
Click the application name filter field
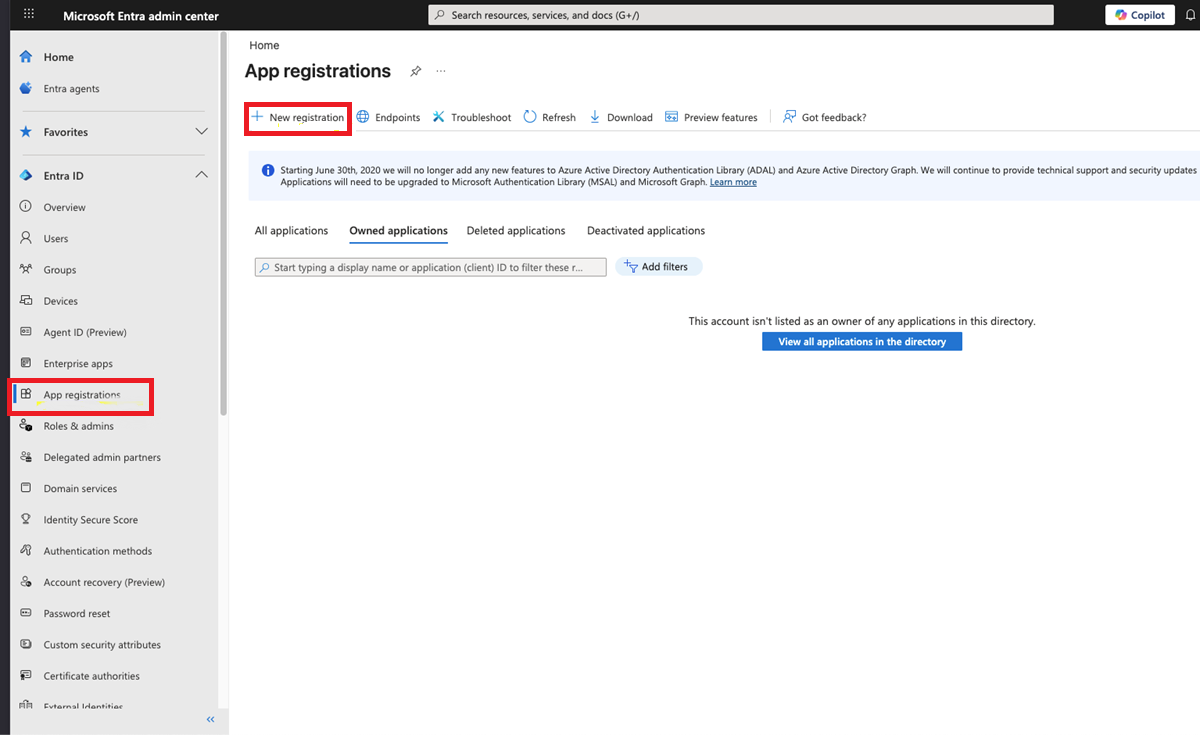tap(431, 267)
